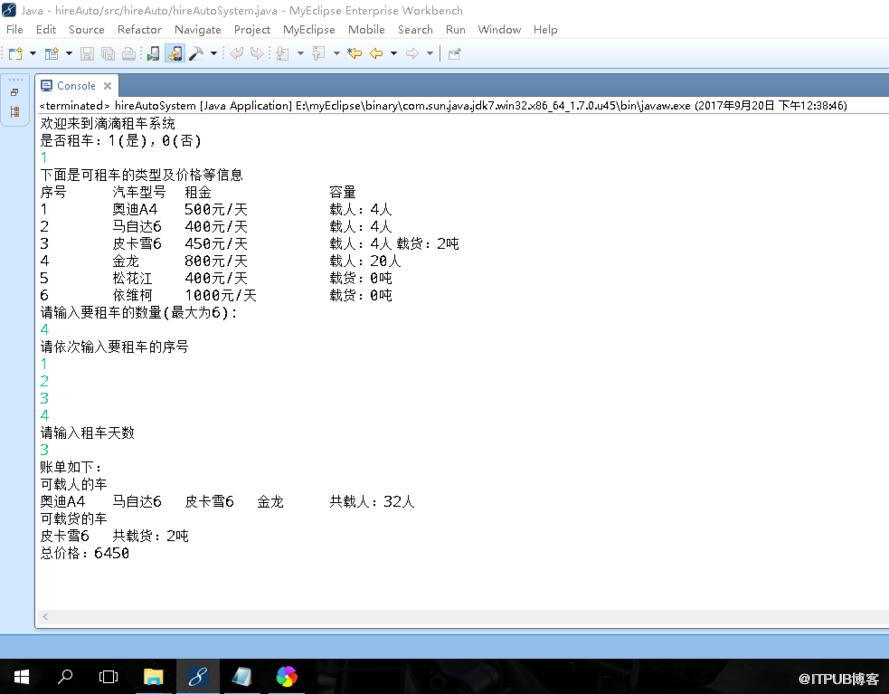Click the hammer build tool icon
The height and width of the screenshot is (694, 889).
click(x=196, y=54)
